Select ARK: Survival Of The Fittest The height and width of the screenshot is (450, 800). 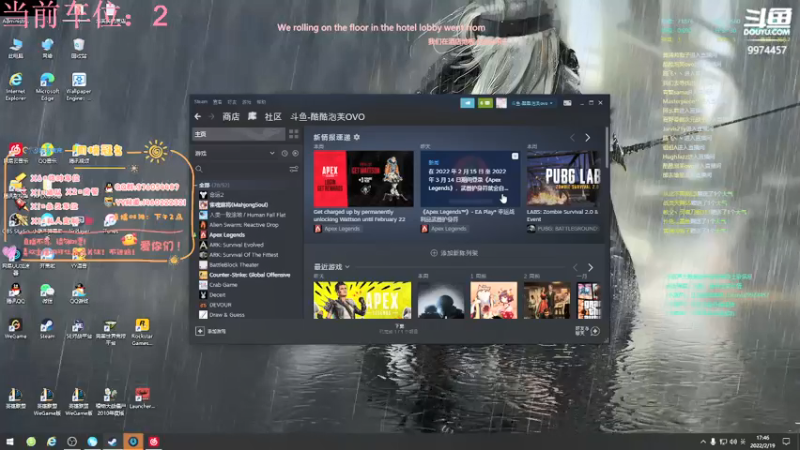click(239, 255)
